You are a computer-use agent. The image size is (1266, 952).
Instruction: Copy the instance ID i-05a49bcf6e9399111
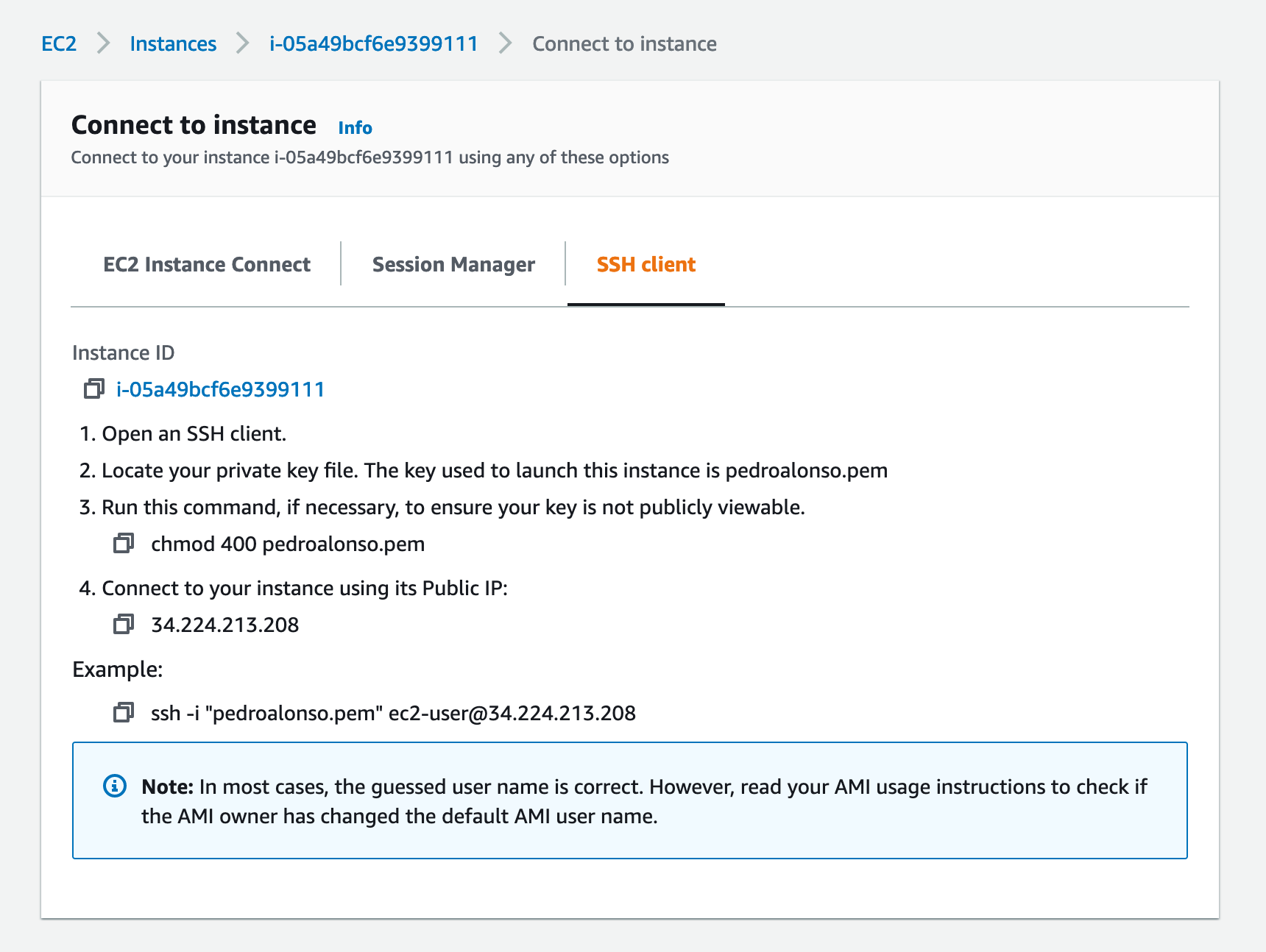(93, 388)
